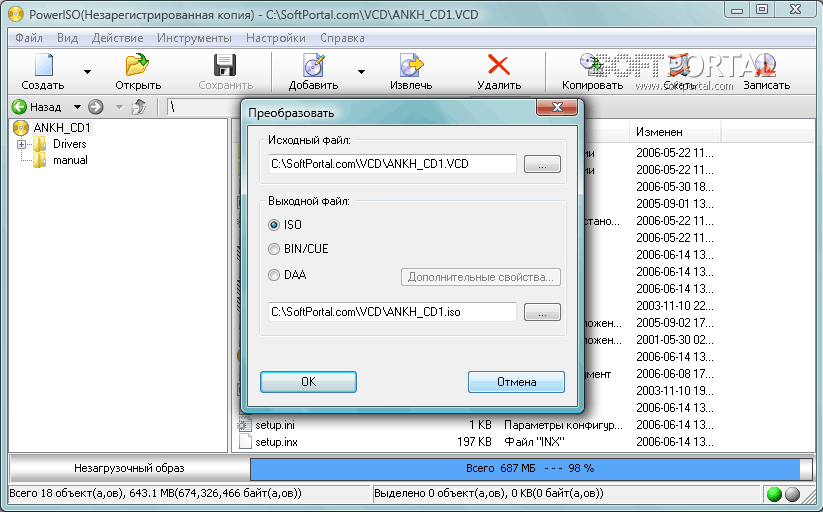The height and width of the screenshot is (512, 823).
Task: Click the Записать (Burn) toolbar icon
Action: (766, 66)
